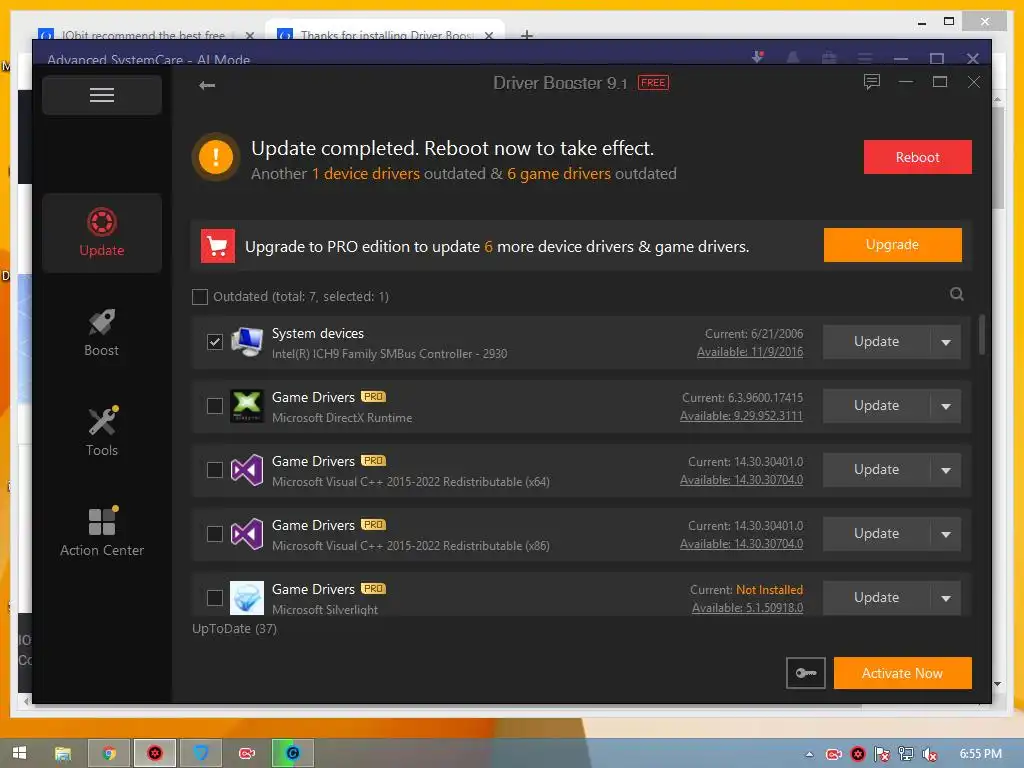The width and height of the screenshot is (1024, 768).
Task: Click the red Reboot button
Action: coord(917,157)
